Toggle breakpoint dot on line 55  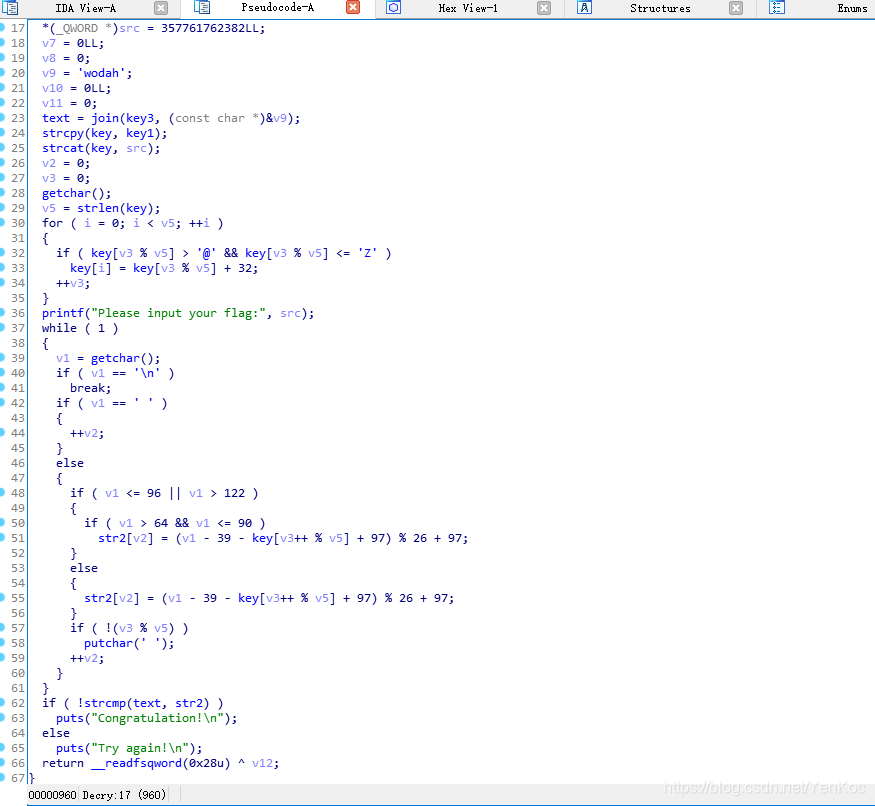pyautogui.click(x=2, y=597)
